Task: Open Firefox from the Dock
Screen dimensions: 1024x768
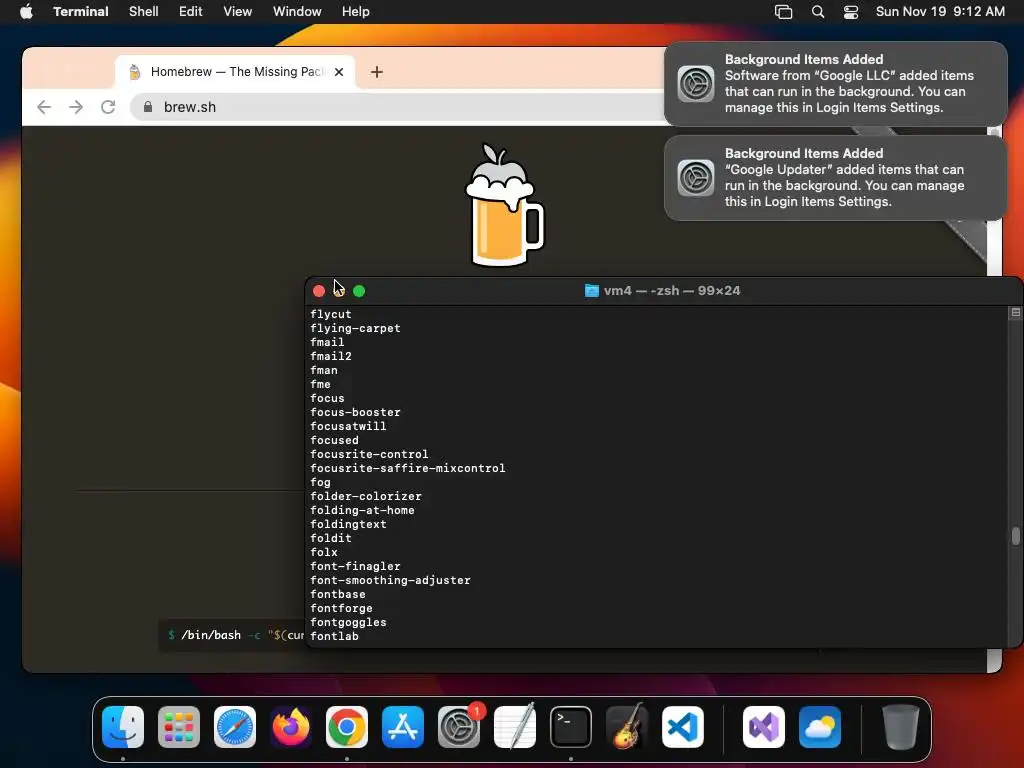Action: click(291, 727)
